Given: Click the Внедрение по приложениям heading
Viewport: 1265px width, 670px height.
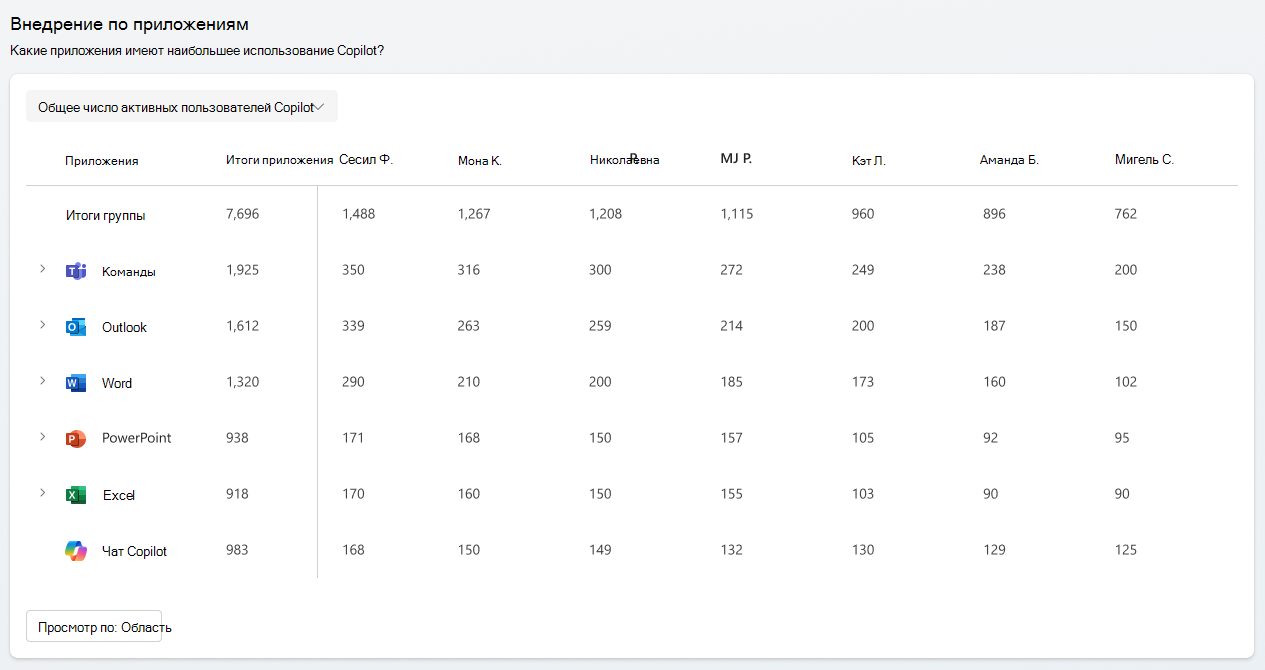Looking at the screenshot, I should pyautogui.click(x=130, y=24).
